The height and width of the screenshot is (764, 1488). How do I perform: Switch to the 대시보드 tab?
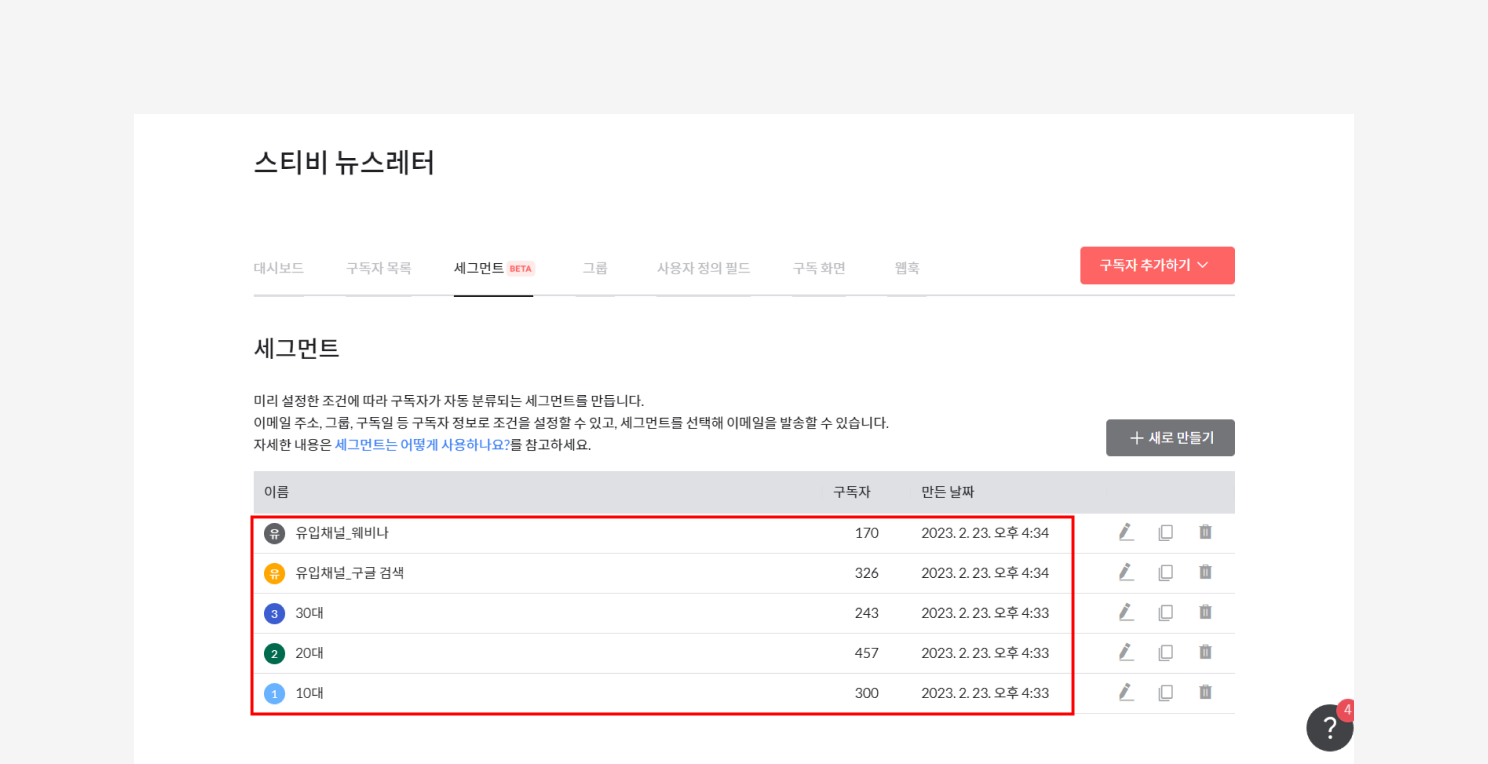(278, 268)
